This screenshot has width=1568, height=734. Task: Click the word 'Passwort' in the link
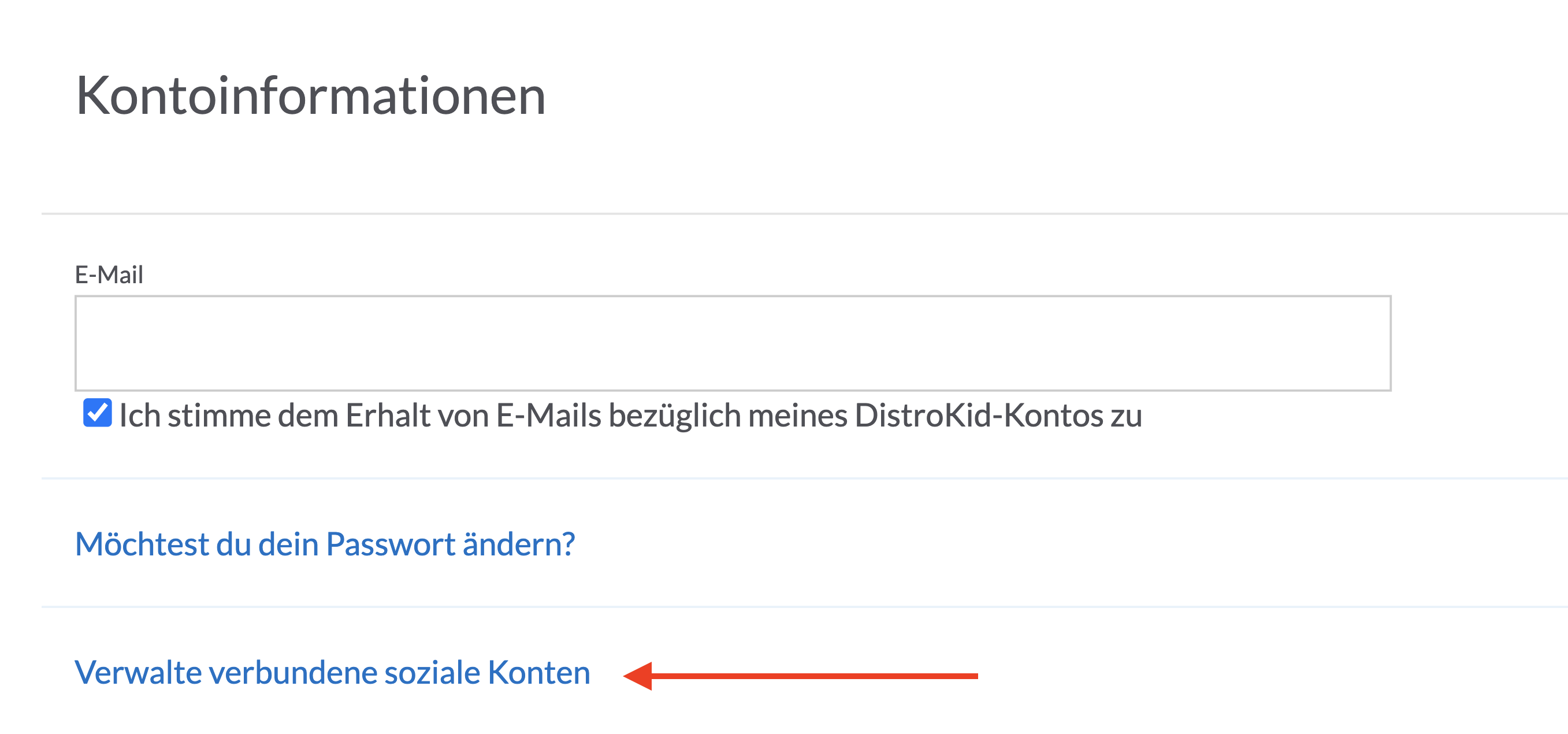[390, 544]
